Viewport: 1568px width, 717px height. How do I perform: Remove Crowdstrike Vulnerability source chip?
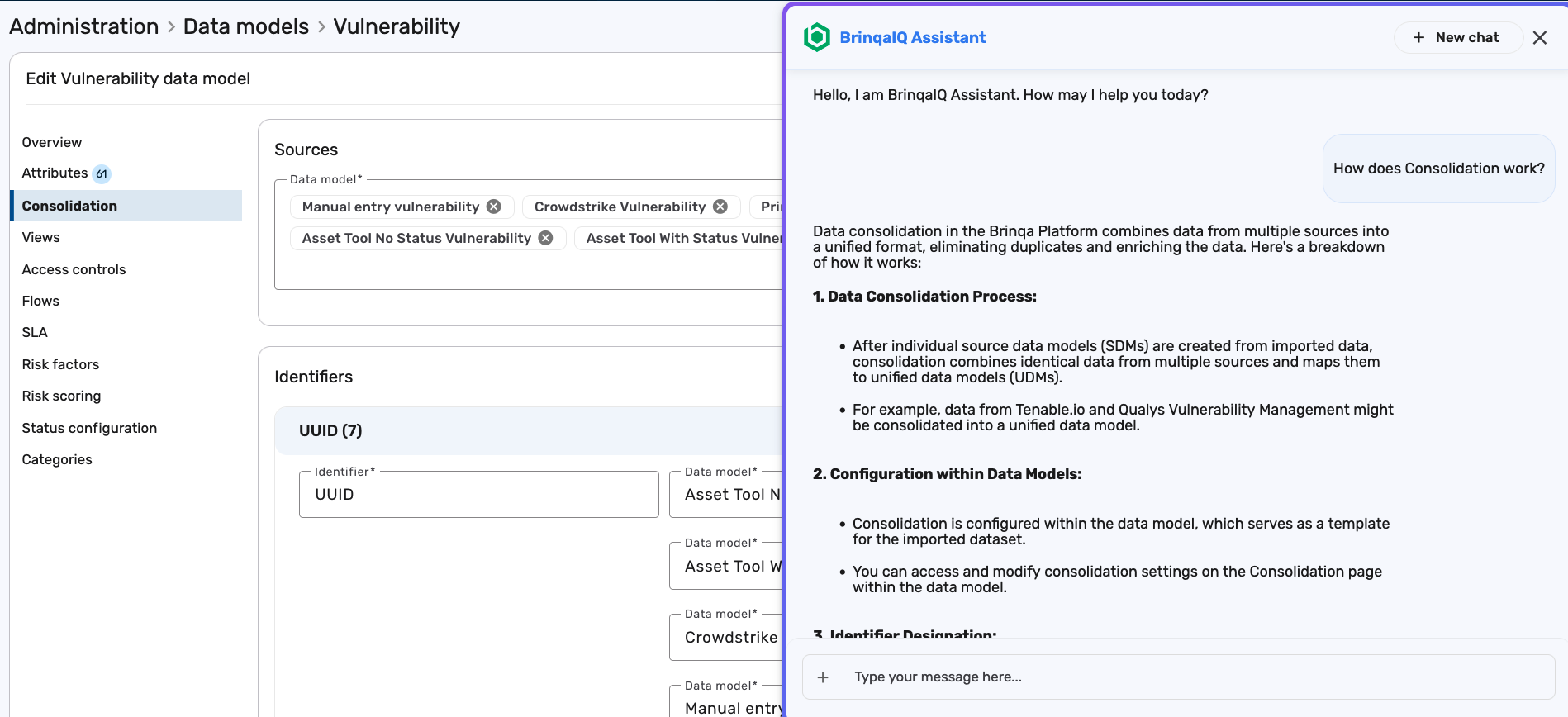tap(720, 207)
